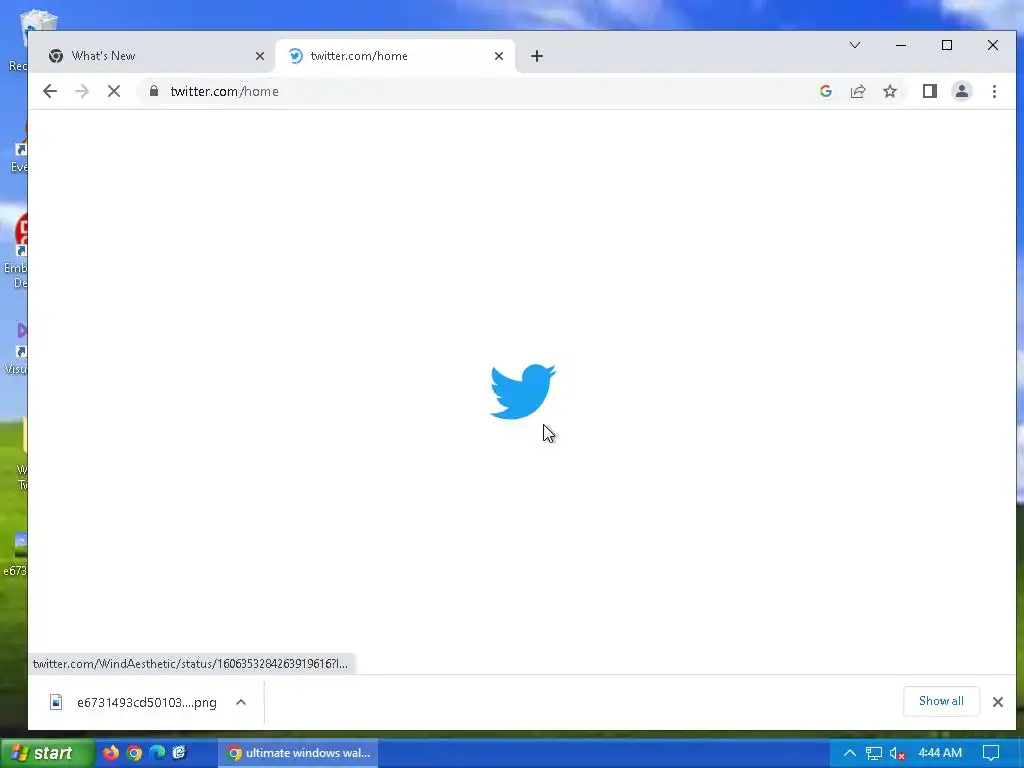Screen dimensions: 1024x768
Task: Click the Twitter bird logo
Action: [x=522, y=391]
